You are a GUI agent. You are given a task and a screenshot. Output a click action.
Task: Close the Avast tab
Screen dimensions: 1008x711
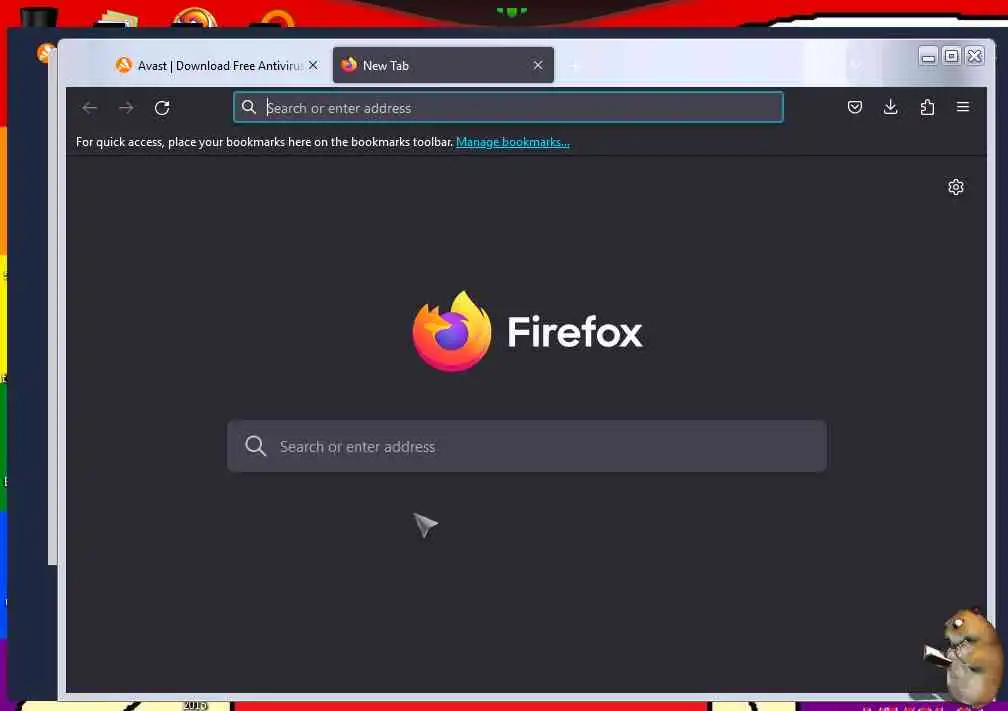click(x=313, y=66)
